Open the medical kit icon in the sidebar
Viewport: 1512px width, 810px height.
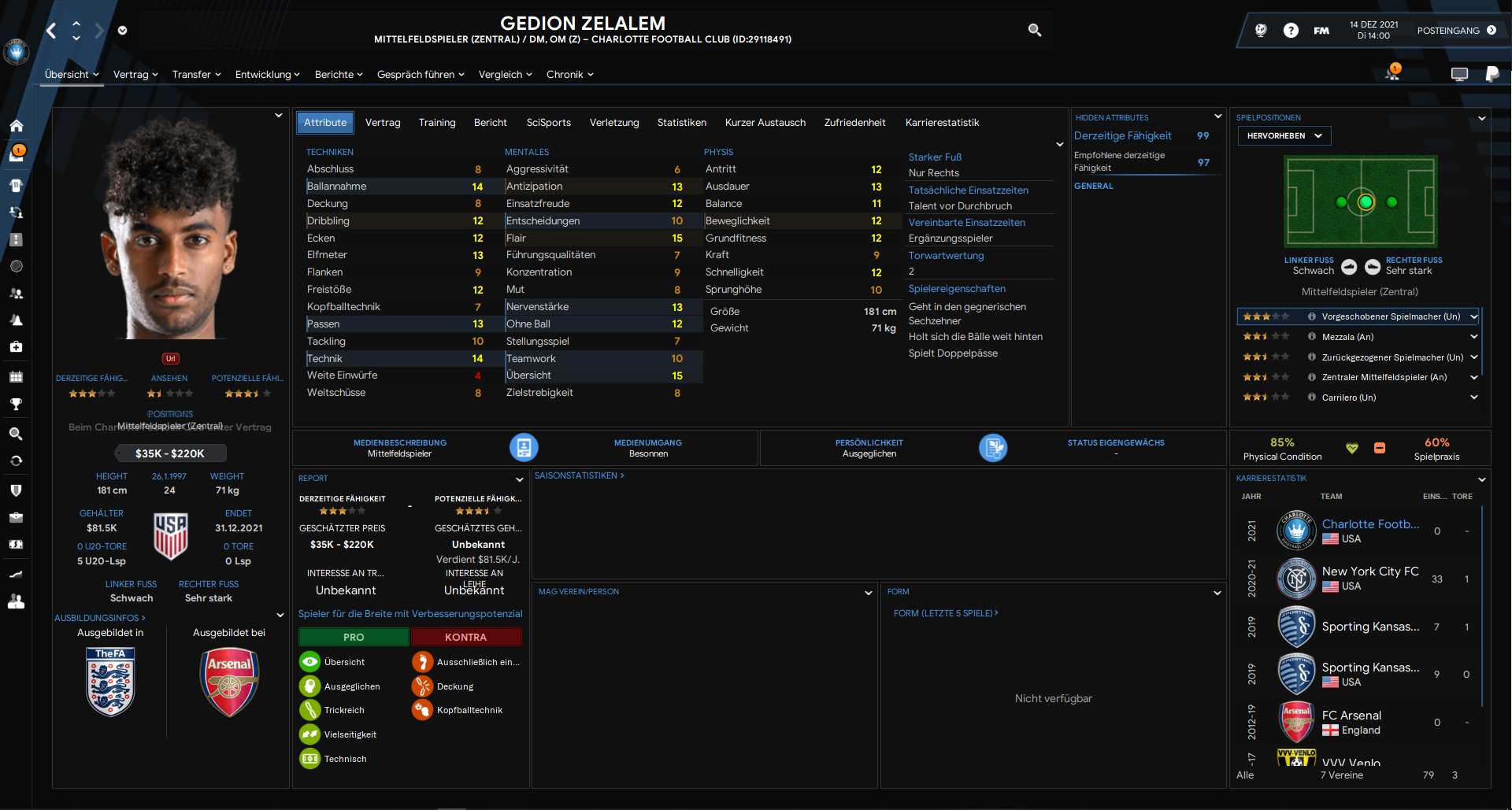16,346
